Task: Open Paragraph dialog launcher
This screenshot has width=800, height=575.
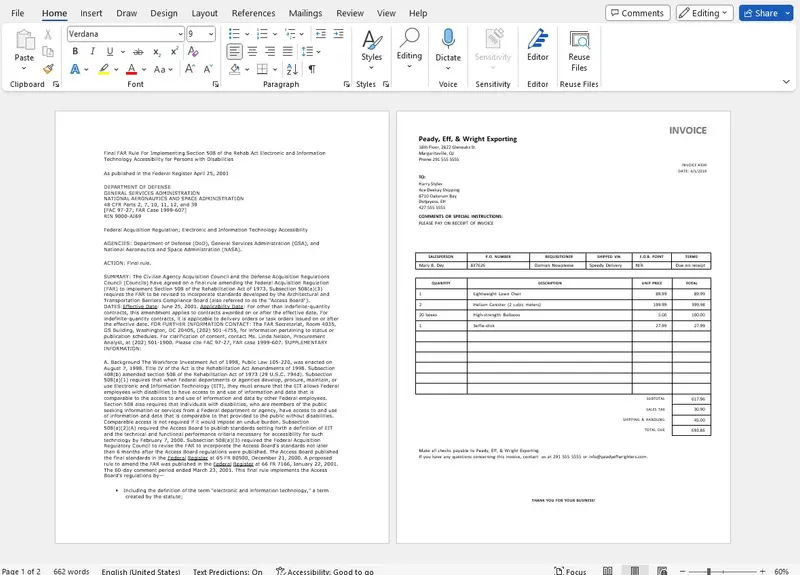Action: point(346,84)
